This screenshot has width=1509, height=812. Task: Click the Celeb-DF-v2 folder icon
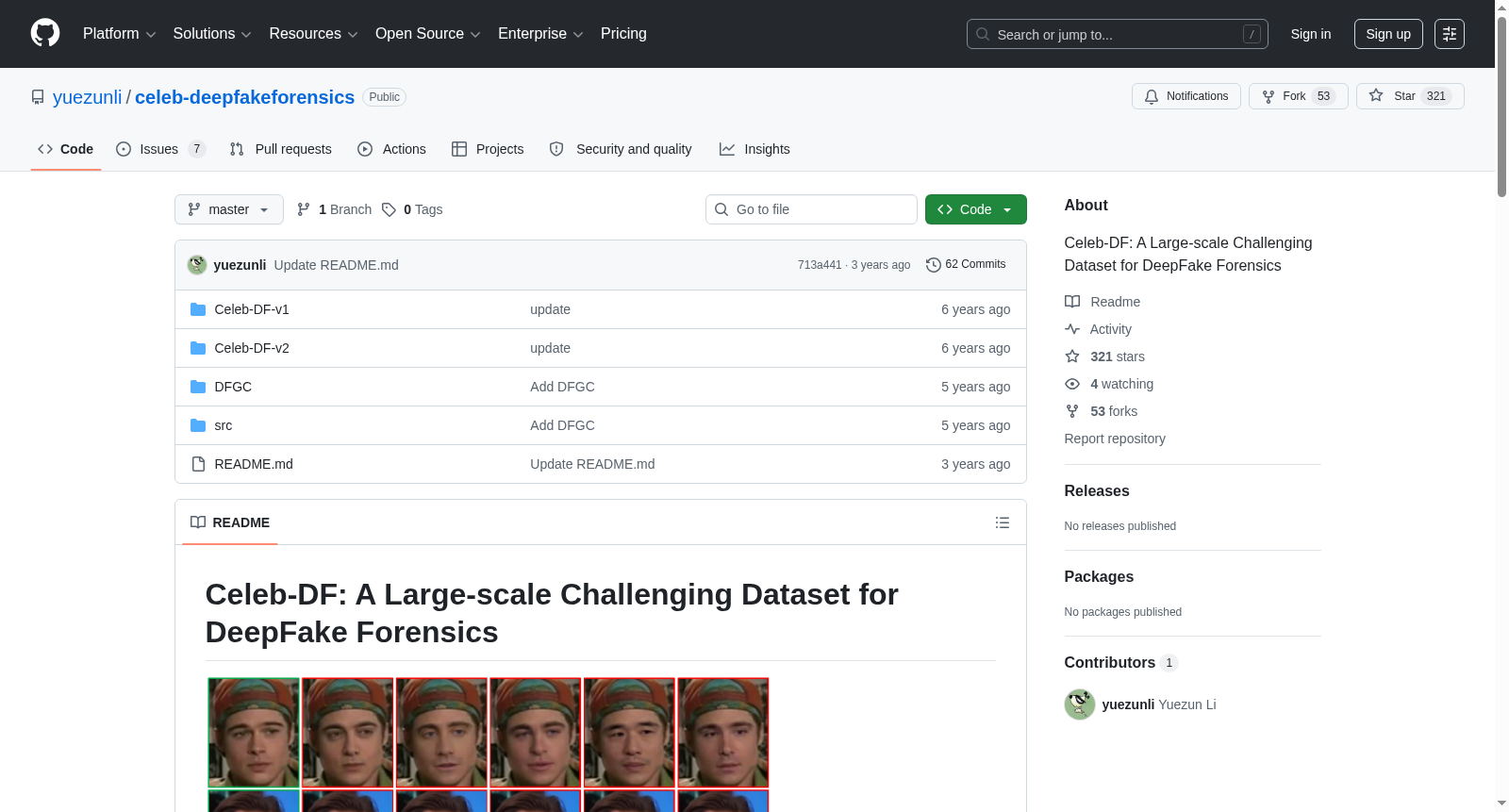tap(198, 348)
